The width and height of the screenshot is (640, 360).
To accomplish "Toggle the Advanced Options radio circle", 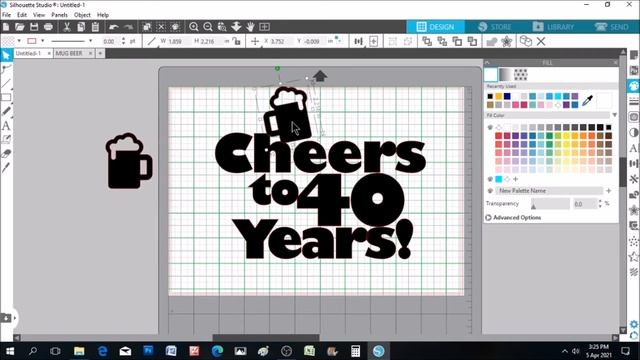I will click(488, 218).
